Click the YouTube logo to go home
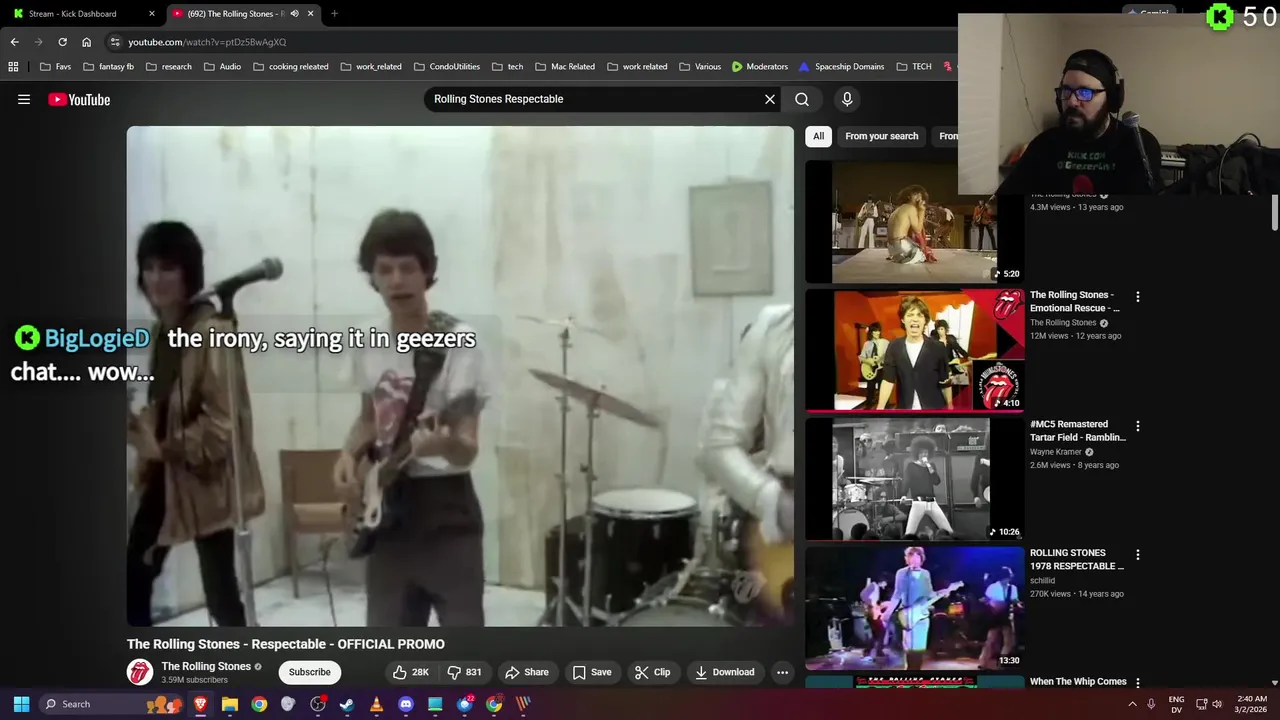The height and width of the screenshot is (720, 1280). point(79,99)
